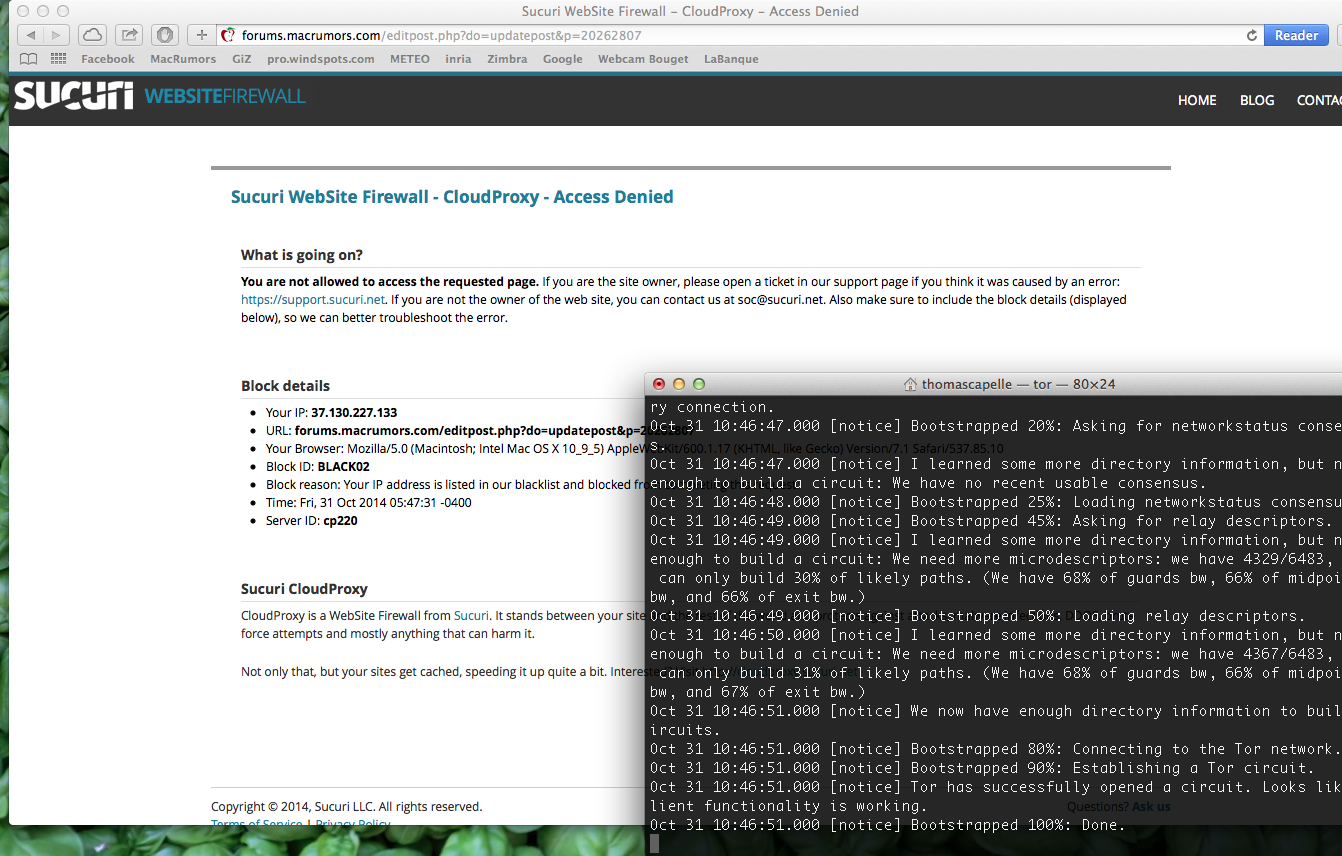This screenshot has height=856, width=1342.
Task: Click the Sucuri Website Firewall logo
Action: point(160,96)
